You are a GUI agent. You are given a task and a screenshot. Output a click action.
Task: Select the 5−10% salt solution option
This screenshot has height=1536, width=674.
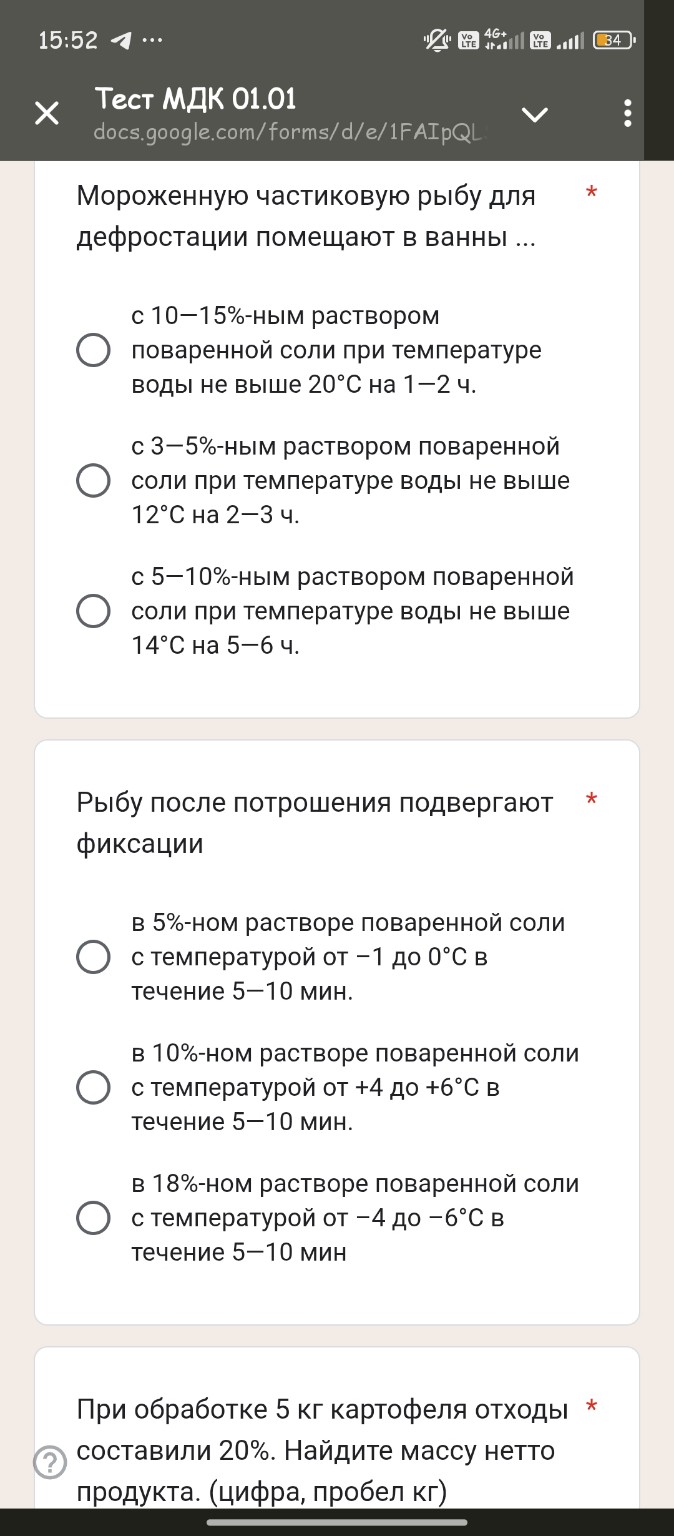pyautogui.click(x=93, y=611)
